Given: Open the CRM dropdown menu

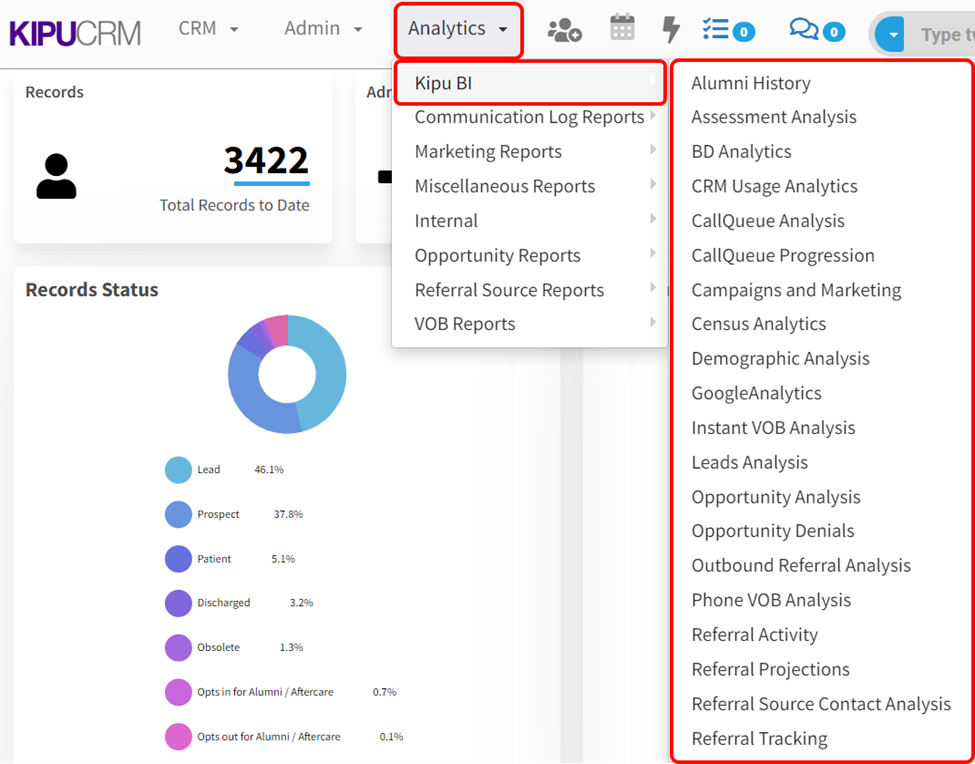Looking at the screenshot, I should (208, 29).
